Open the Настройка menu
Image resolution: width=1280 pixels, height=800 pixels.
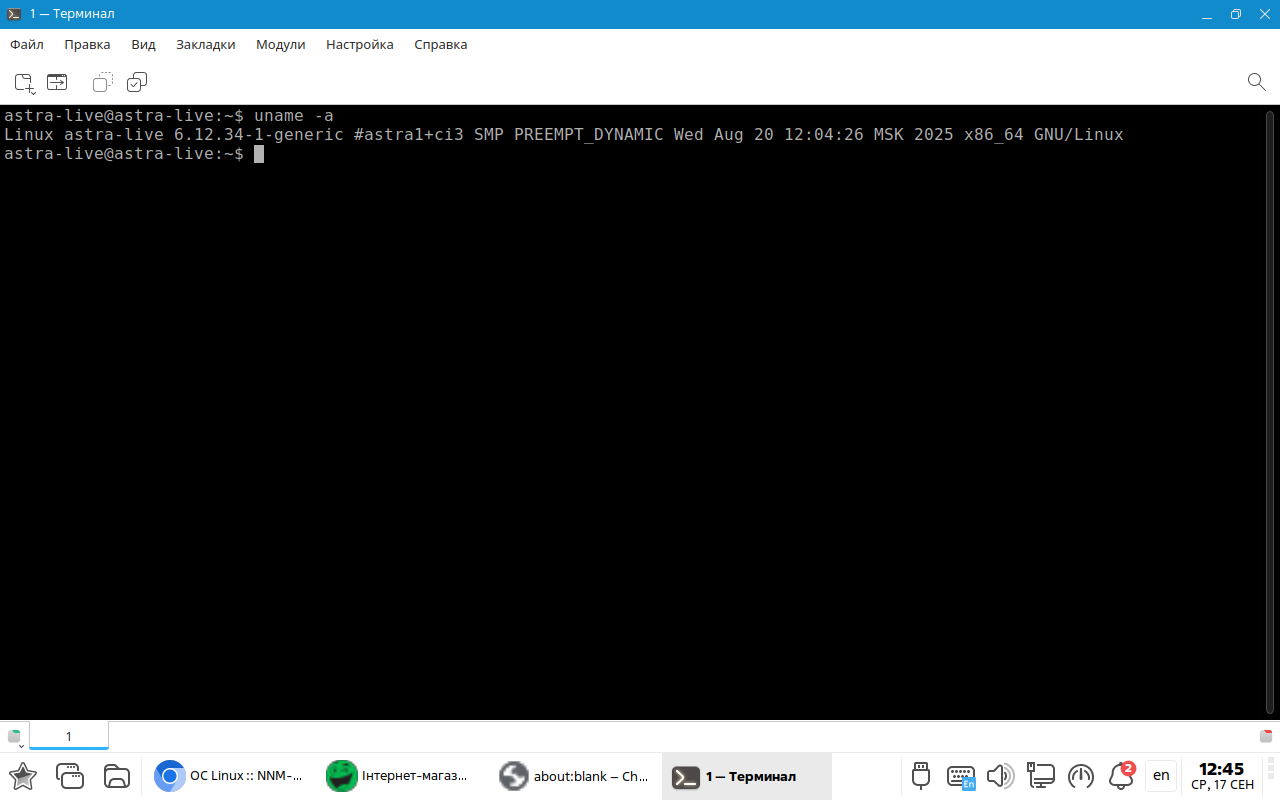359,44
